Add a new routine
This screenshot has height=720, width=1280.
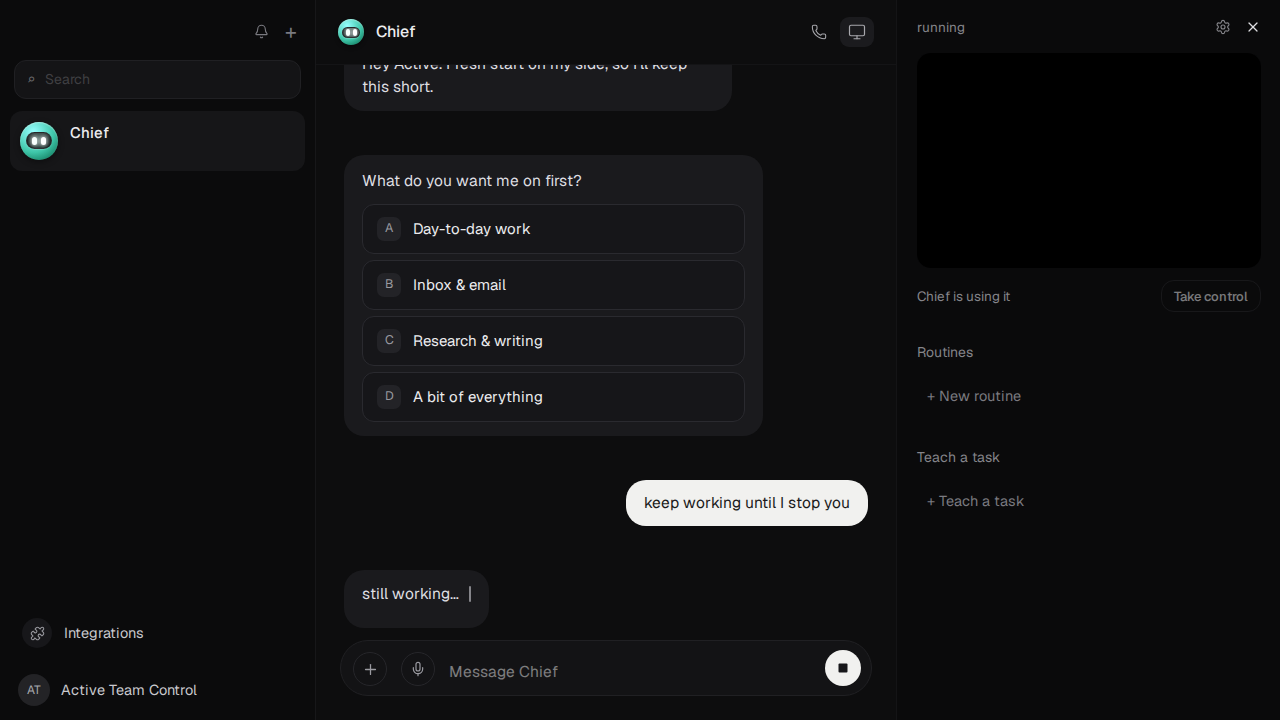pos(974,396)
